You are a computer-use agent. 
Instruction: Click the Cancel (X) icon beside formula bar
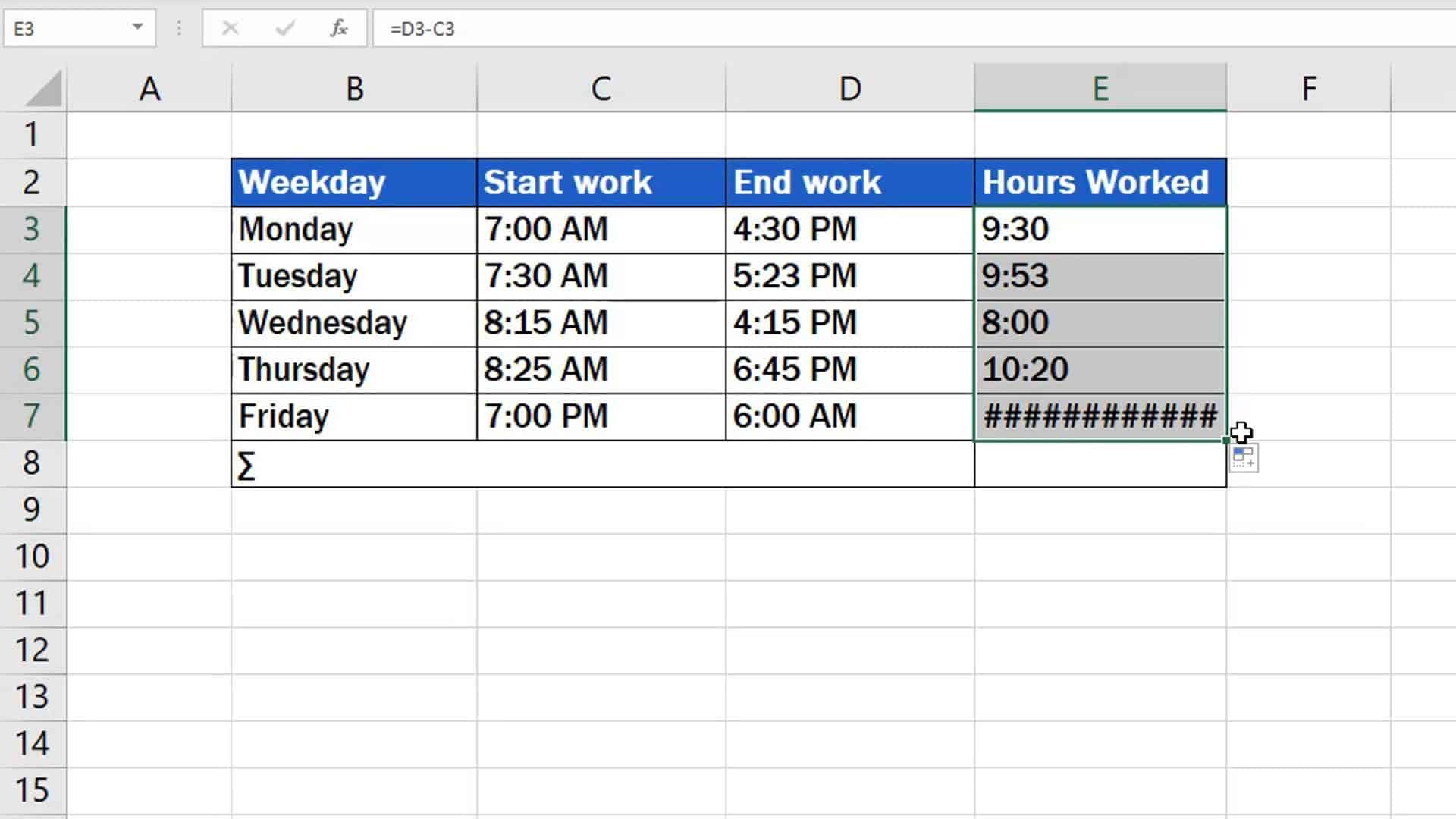point(231,29)
